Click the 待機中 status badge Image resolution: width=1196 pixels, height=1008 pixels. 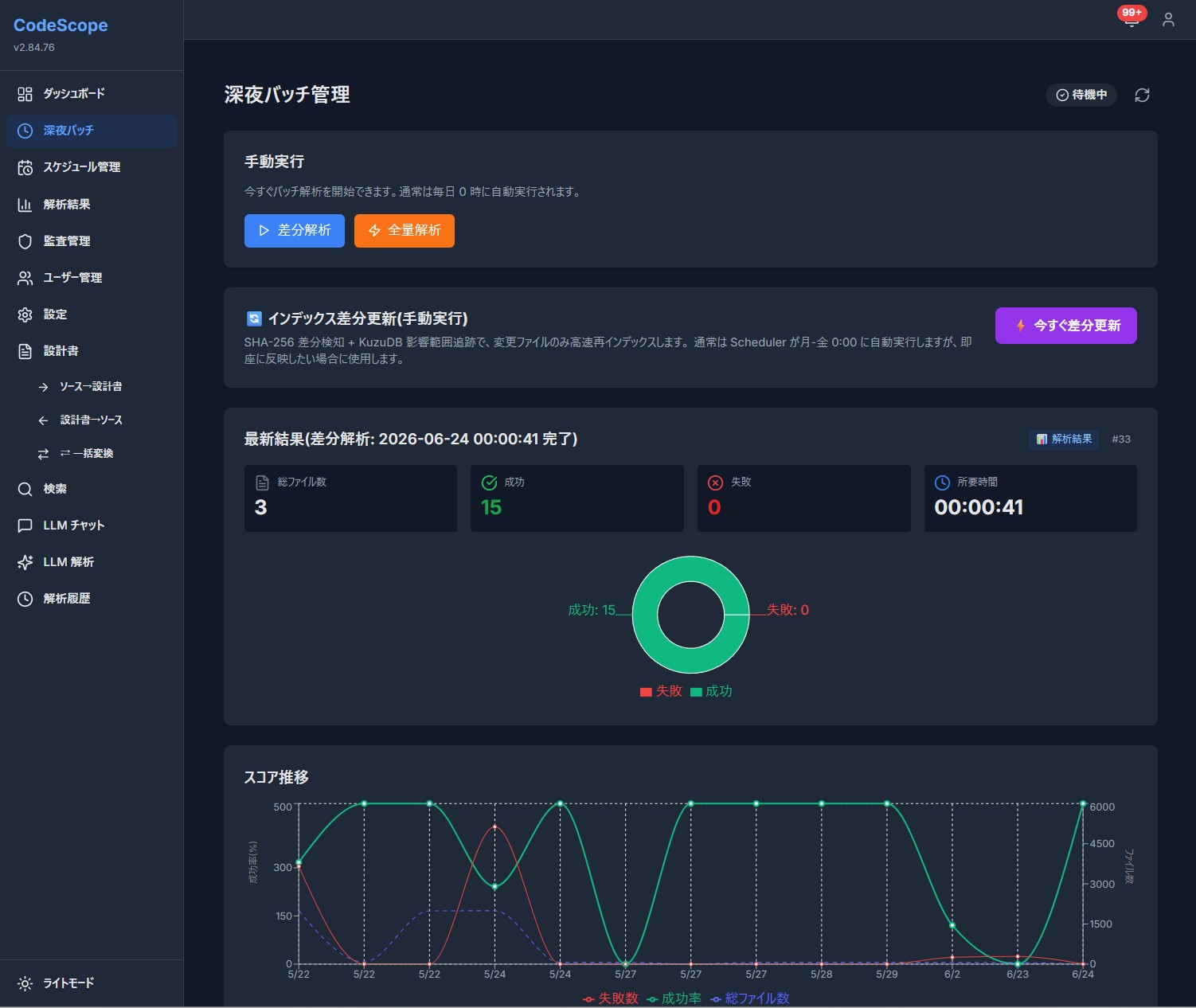[1081, 95]
